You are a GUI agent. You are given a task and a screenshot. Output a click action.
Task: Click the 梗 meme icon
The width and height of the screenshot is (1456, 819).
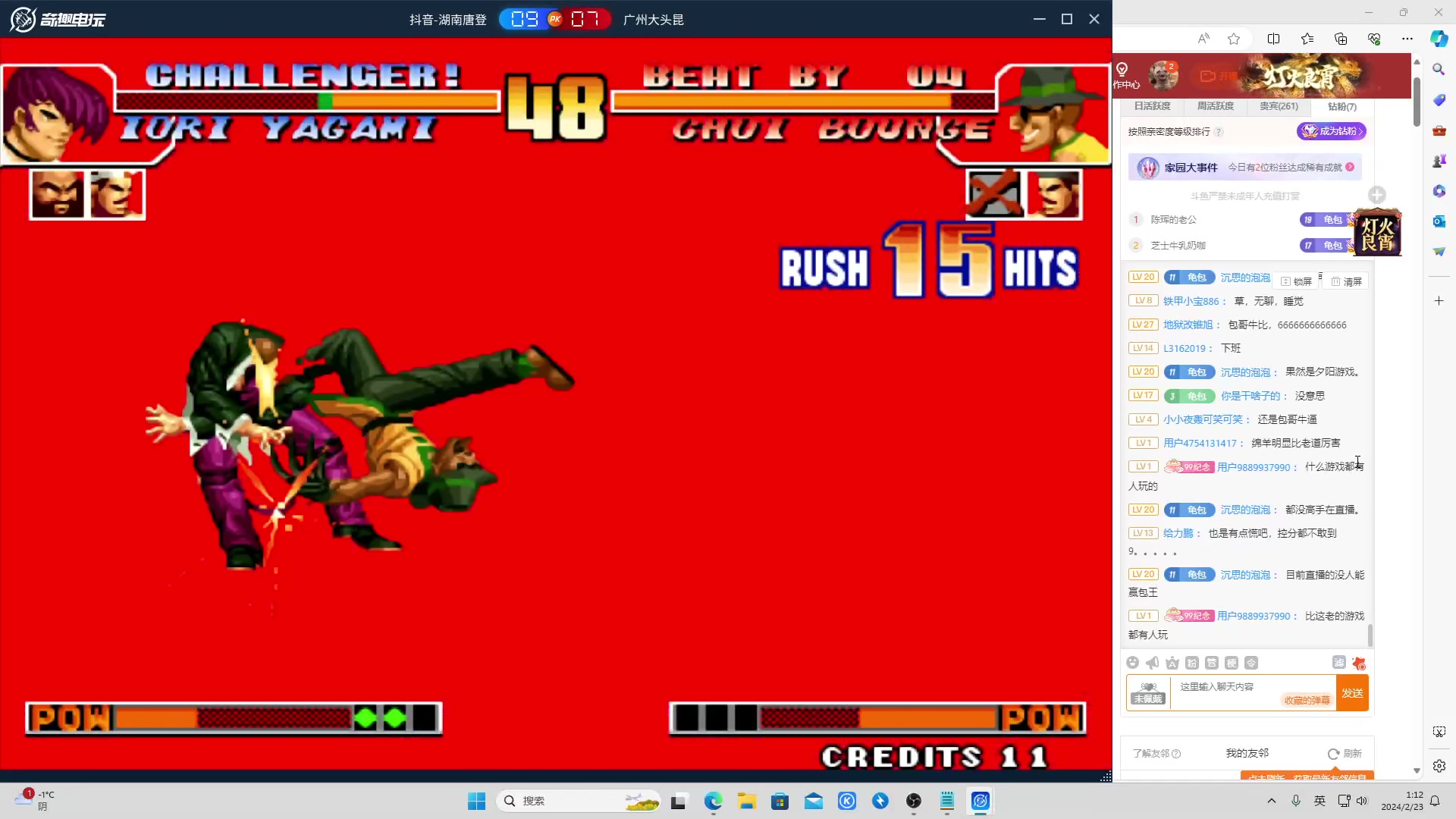[x=1232, y=663]
